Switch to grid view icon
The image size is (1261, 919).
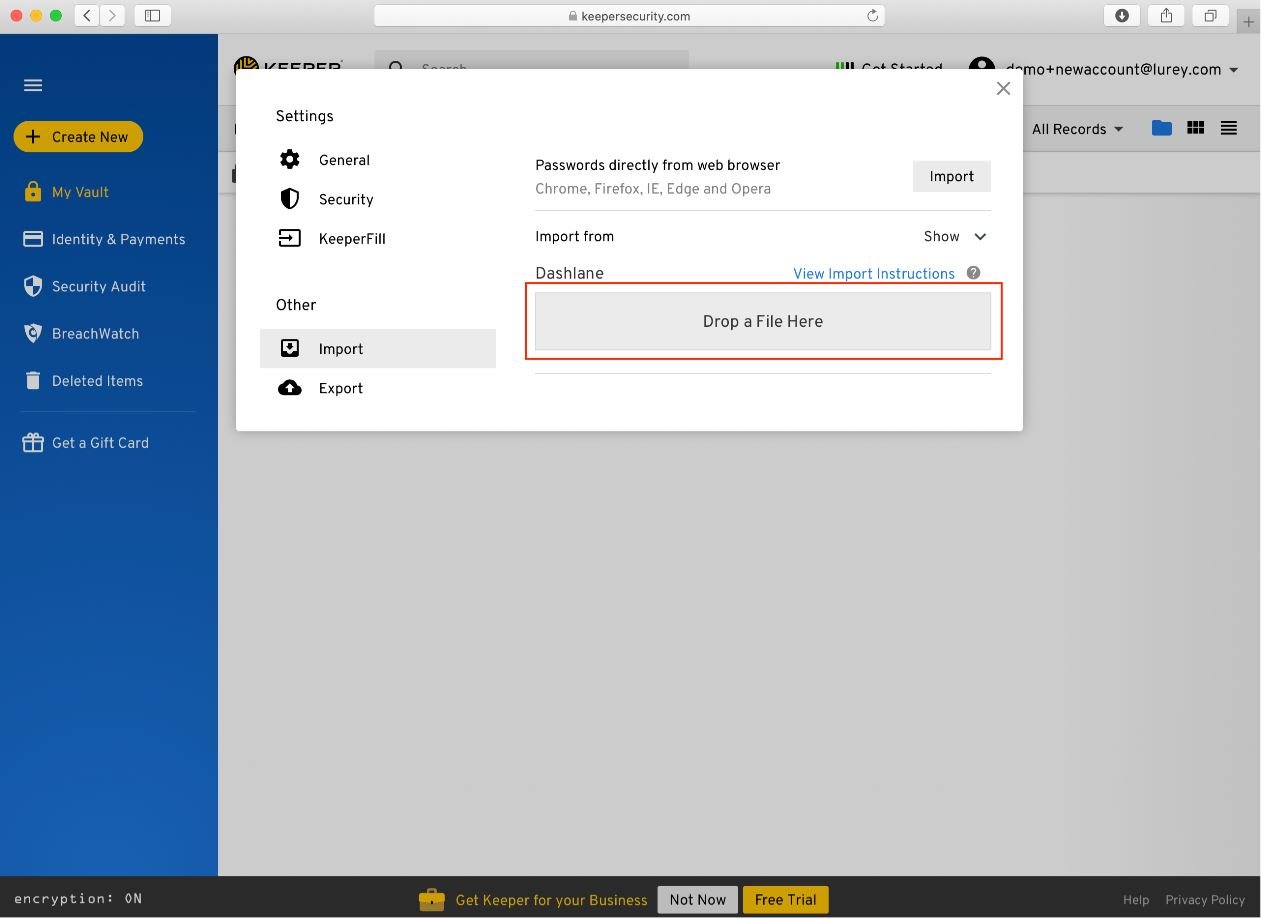[x=1195, y=128]
